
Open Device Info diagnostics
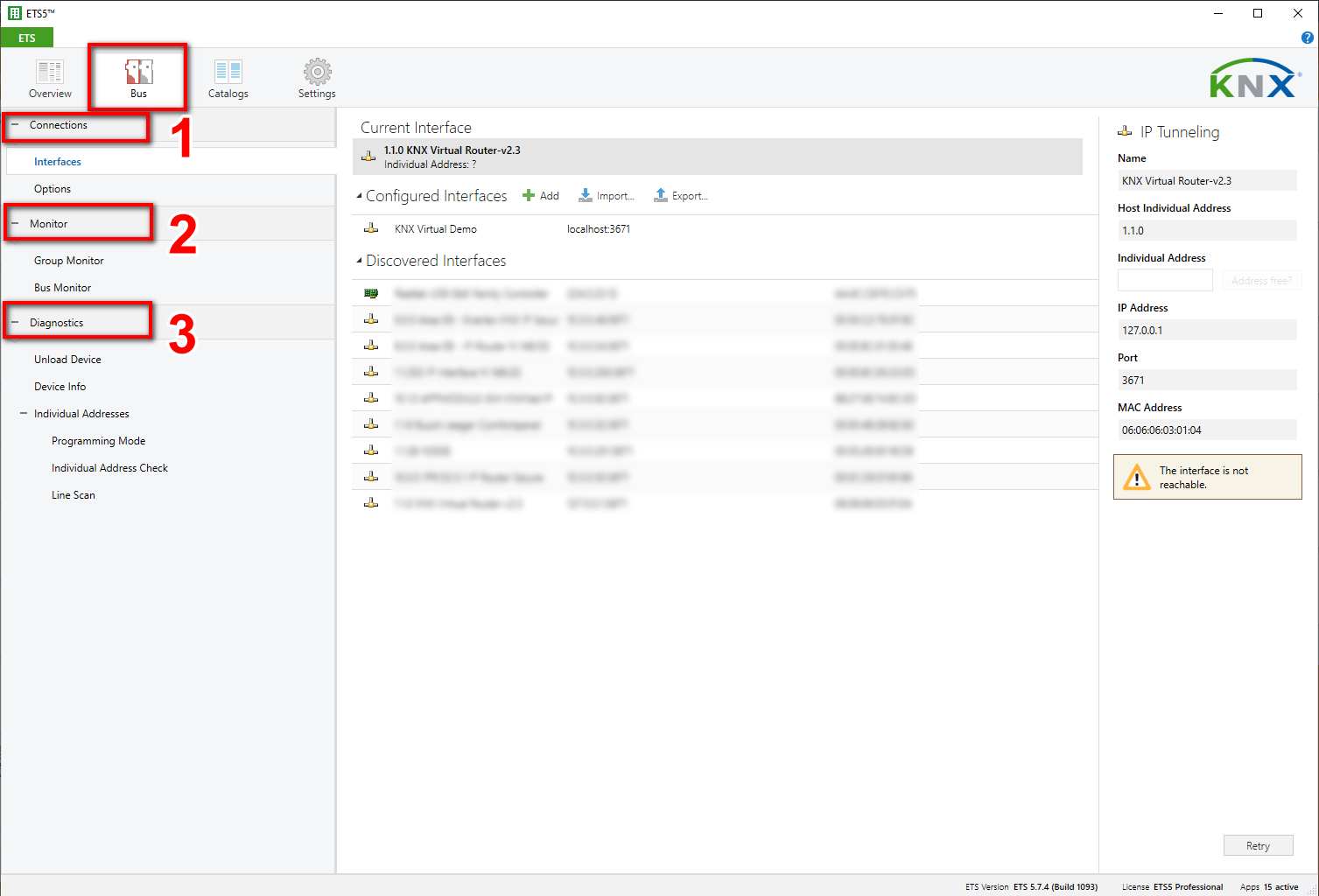pos(60,387)
